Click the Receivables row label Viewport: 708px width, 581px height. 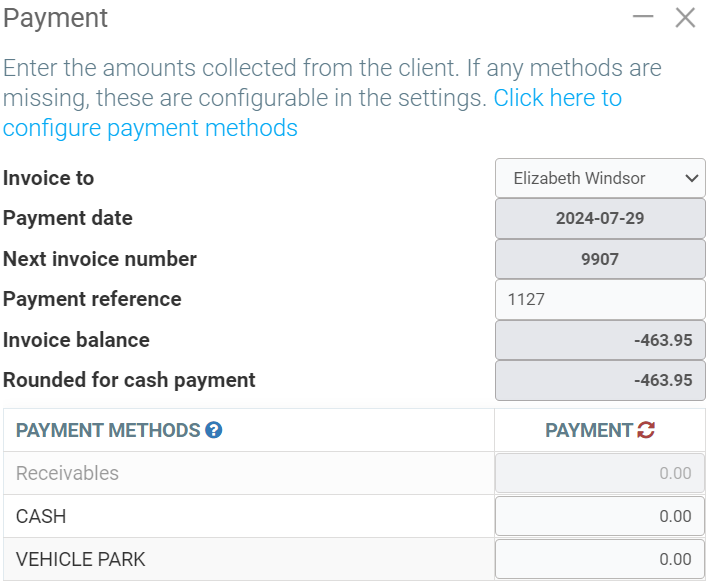point(67,473)
